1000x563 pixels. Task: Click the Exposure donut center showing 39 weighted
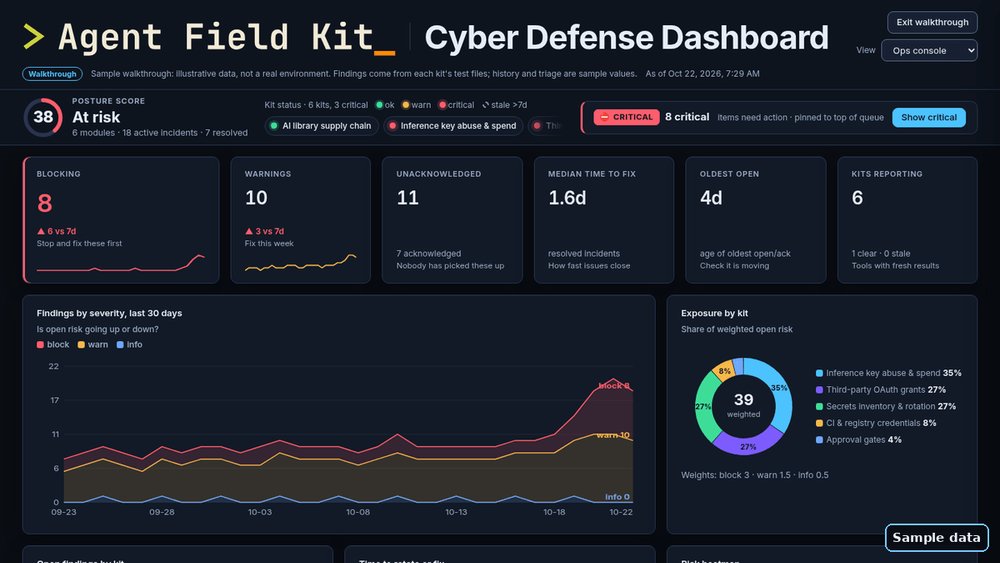coord(744,406)
